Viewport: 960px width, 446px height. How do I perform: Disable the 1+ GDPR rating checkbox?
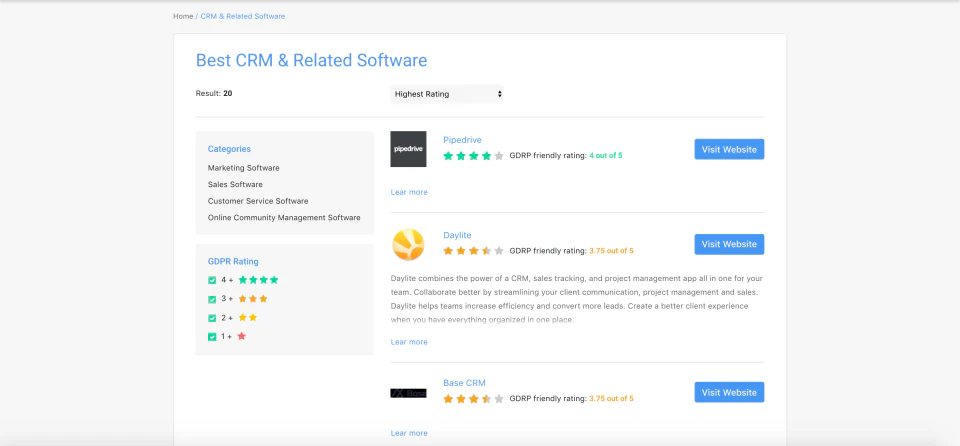[212, 337]
